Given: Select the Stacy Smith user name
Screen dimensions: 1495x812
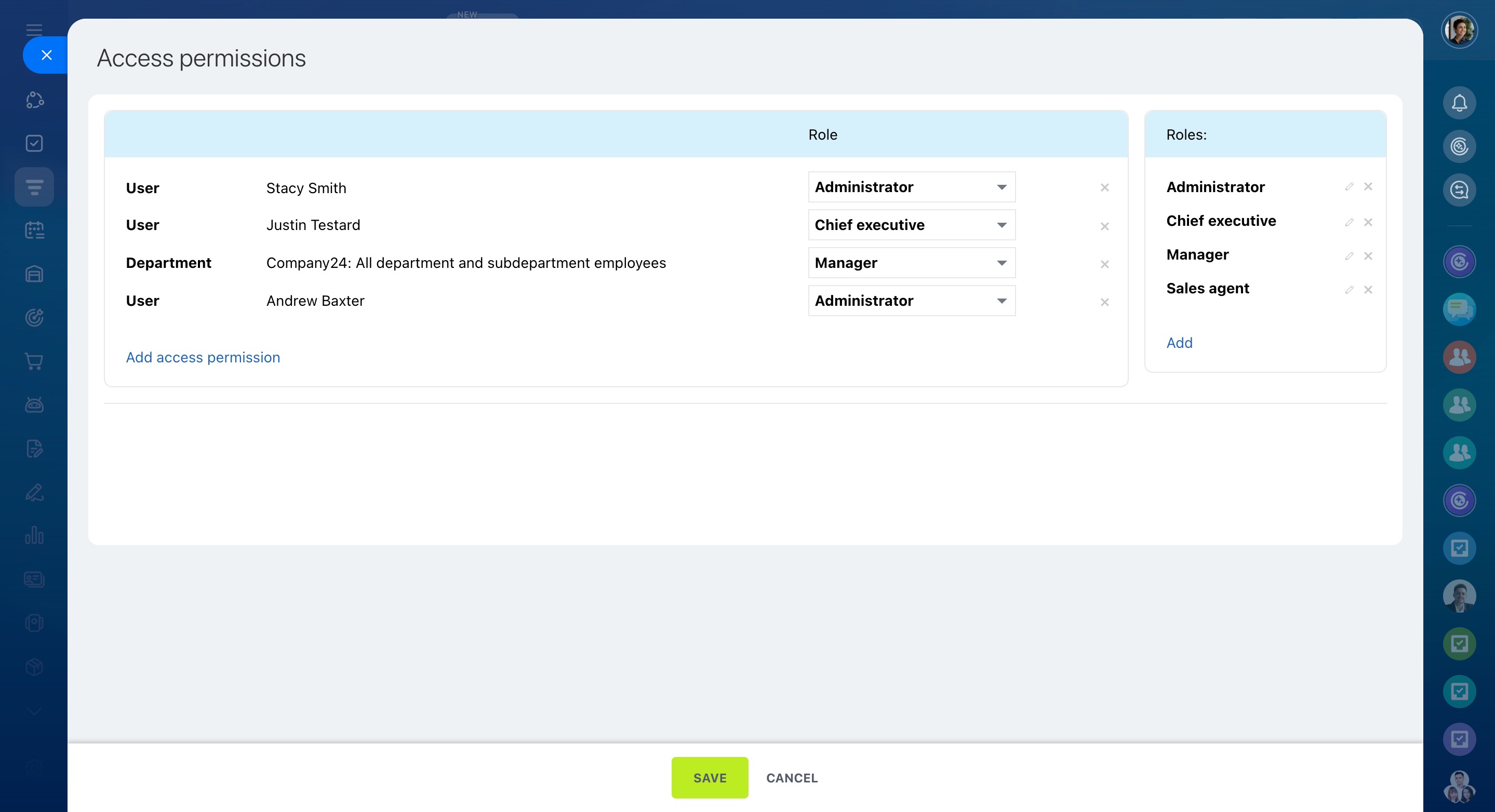Looking at the screenshot, I should pos(306,188).
